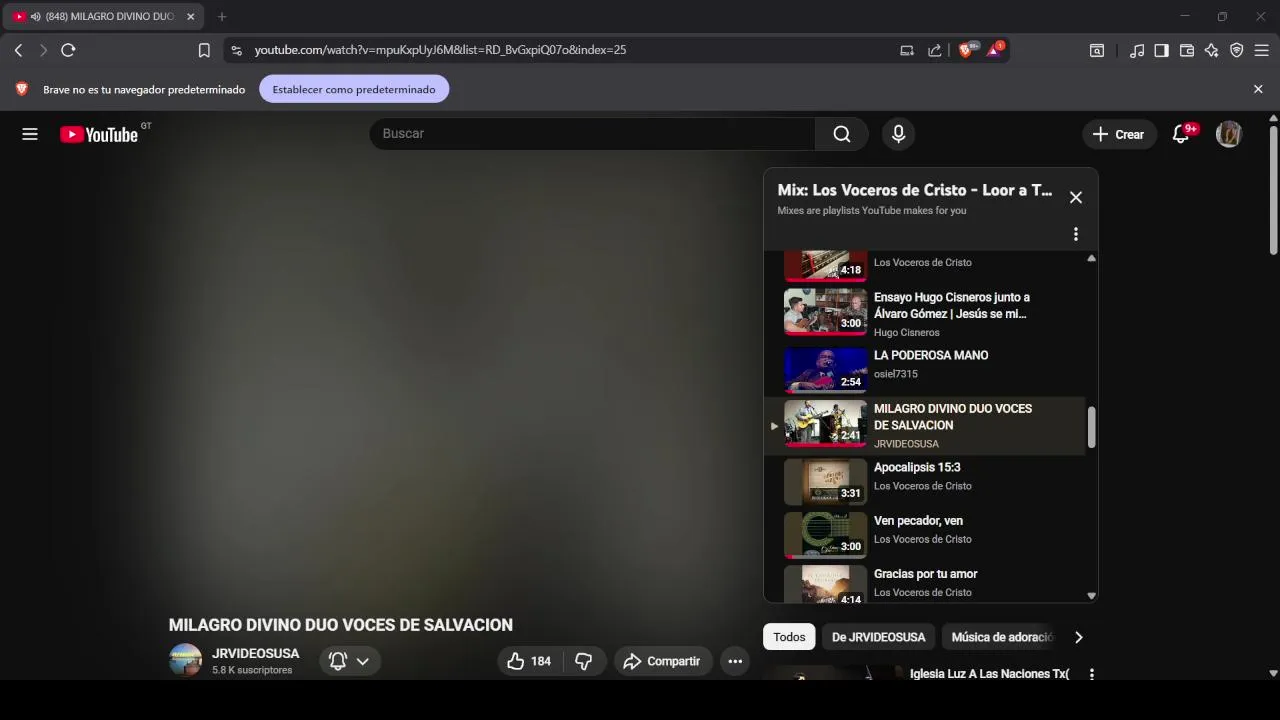Dislike the video
The image size is (1280, 720).
tap(584, 661)
